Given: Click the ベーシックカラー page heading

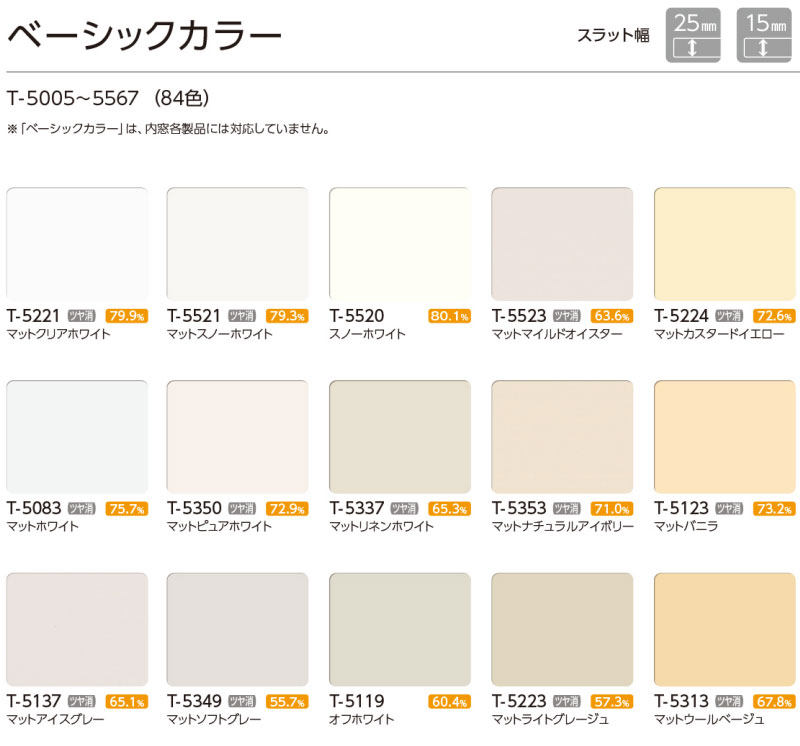Looking at the screenshot, I should (144, 37).
